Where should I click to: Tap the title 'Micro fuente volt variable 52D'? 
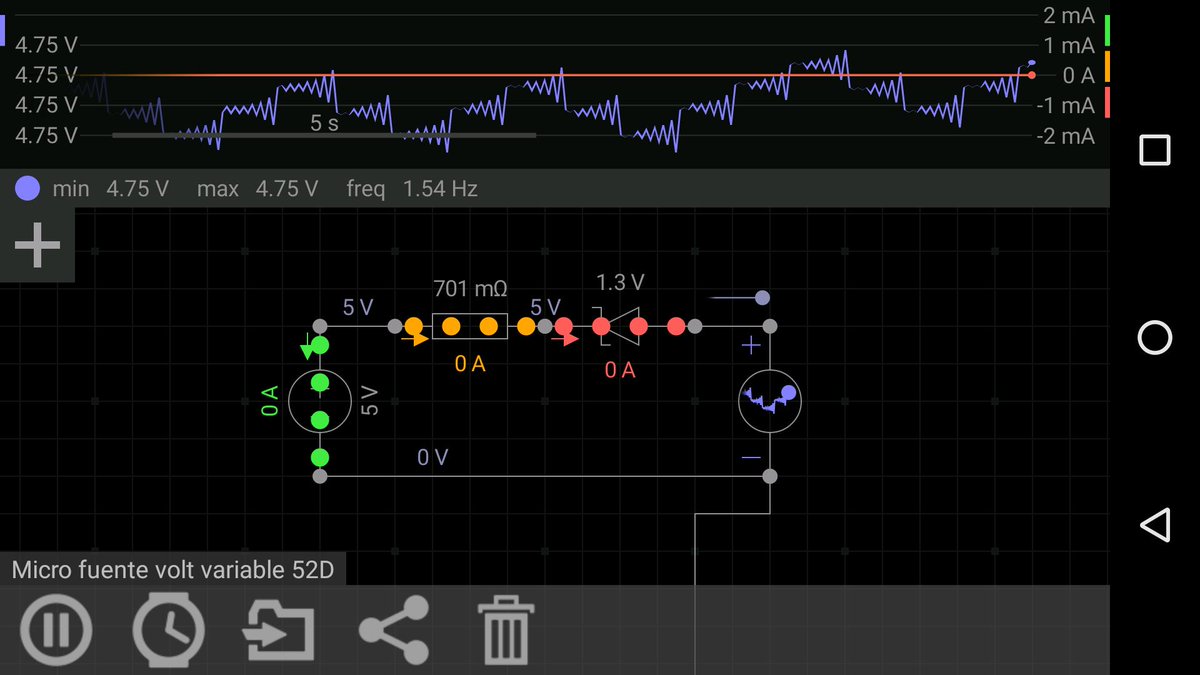[172, 571]
